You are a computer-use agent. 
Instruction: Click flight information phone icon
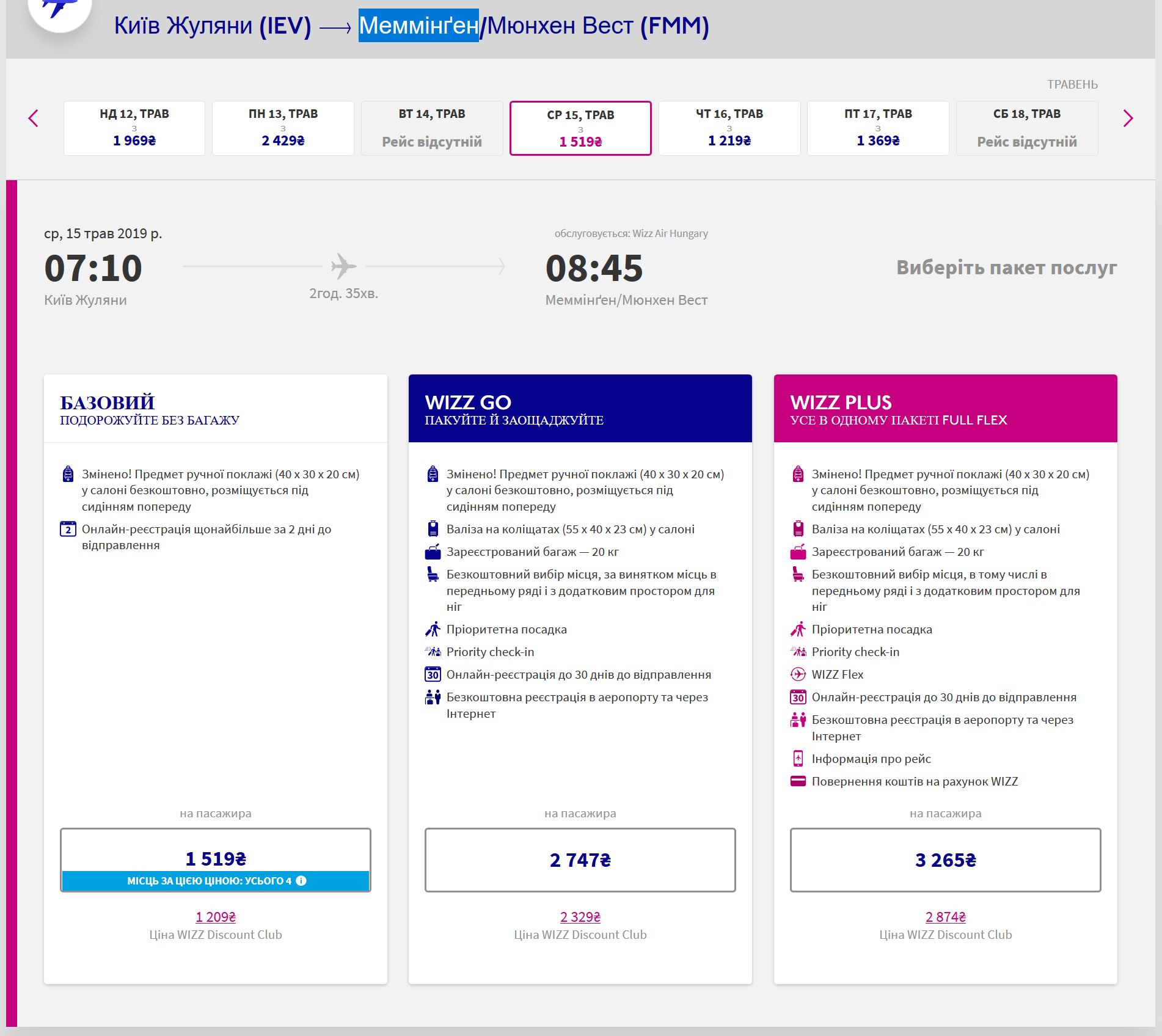(x=798, y=759)
